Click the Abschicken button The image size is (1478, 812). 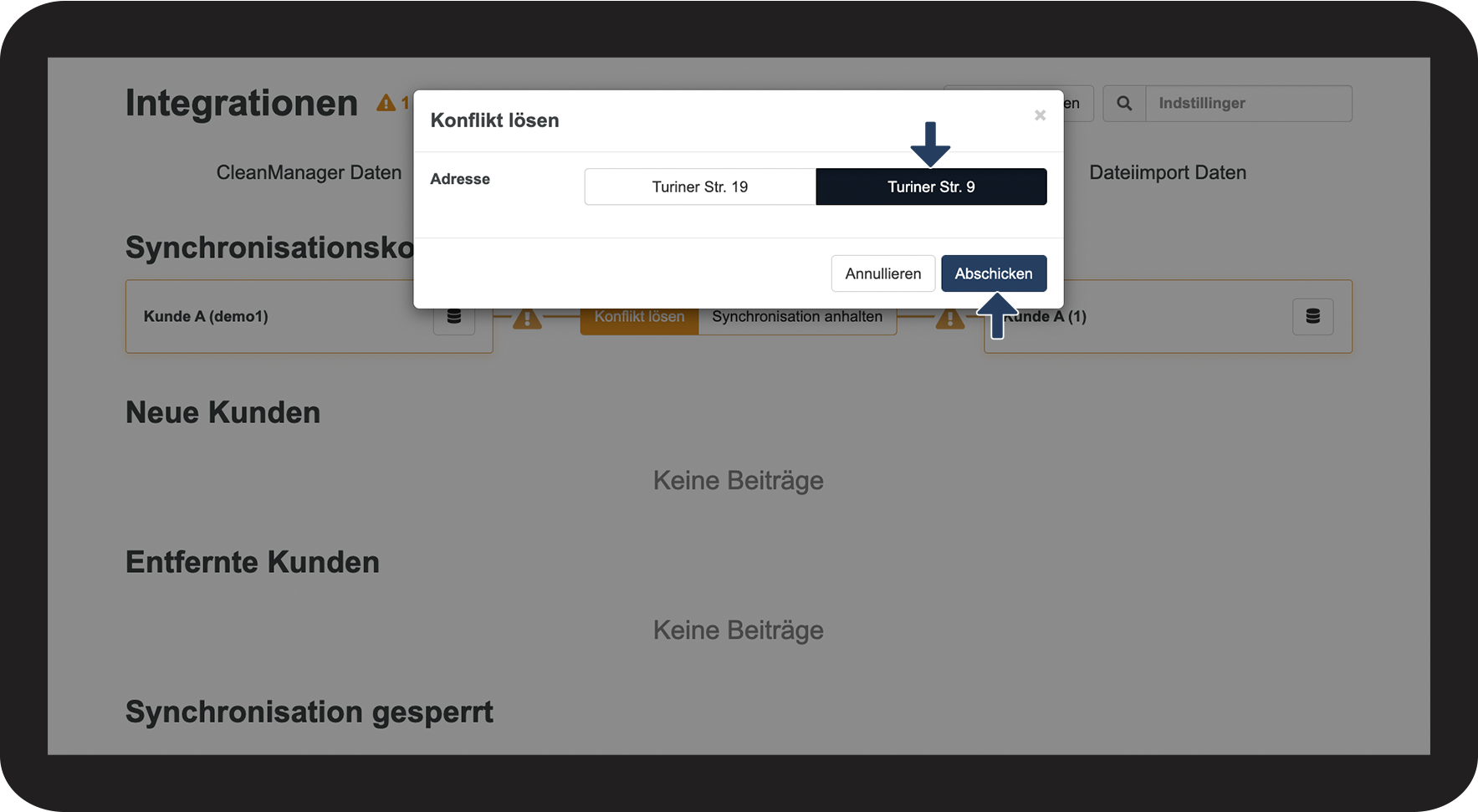994,273
